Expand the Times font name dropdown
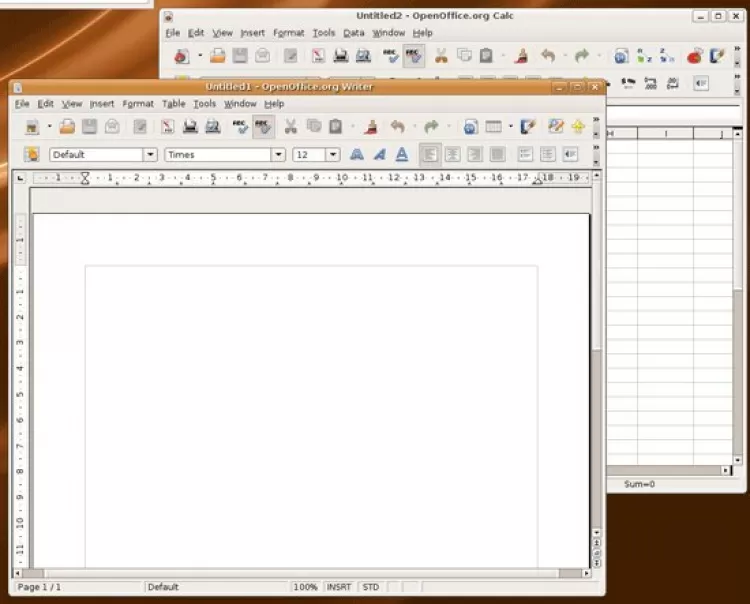The image size is (750, 604). [278, 155]
